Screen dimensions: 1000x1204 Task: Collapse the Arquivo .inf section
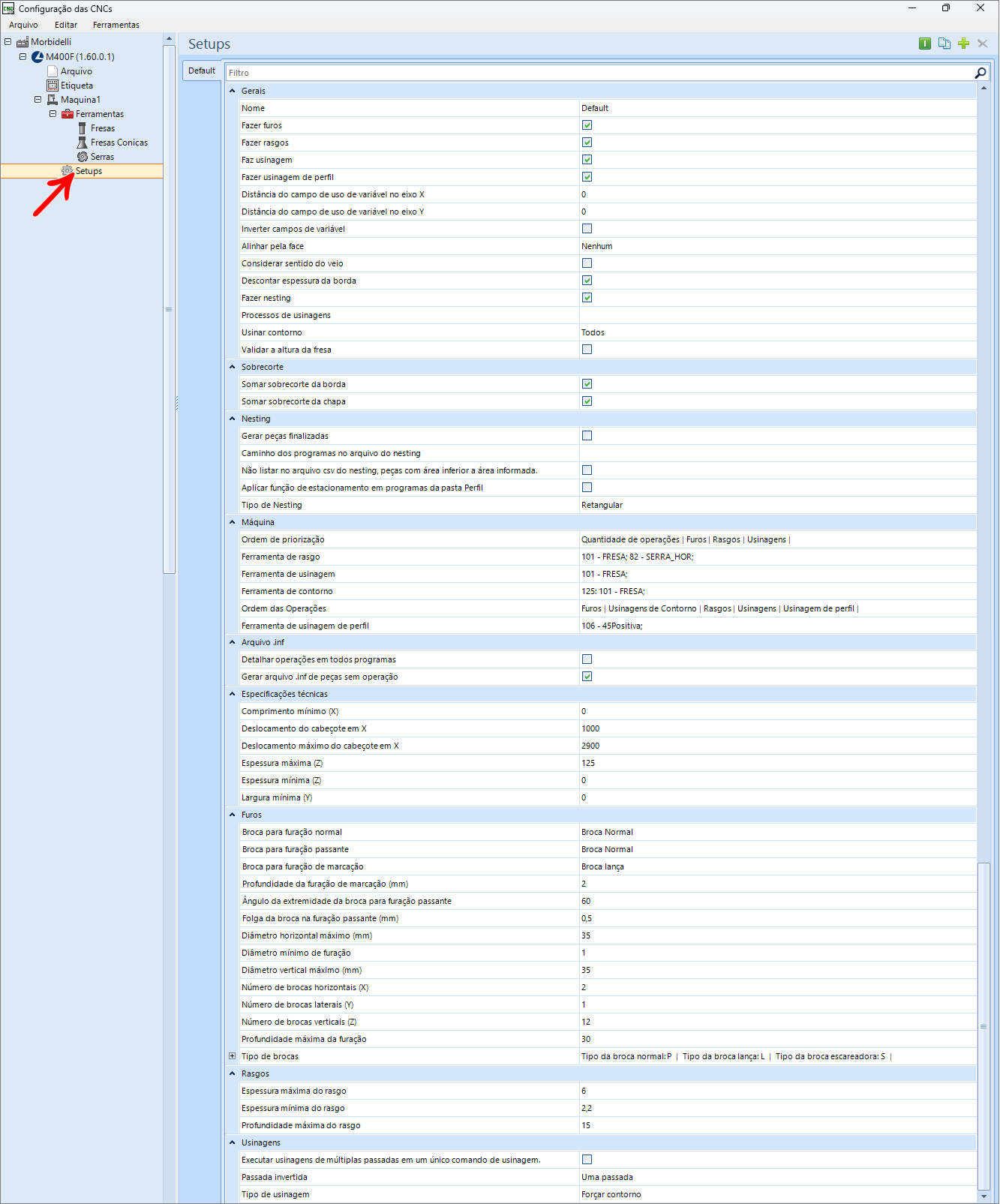click(233, 642)
